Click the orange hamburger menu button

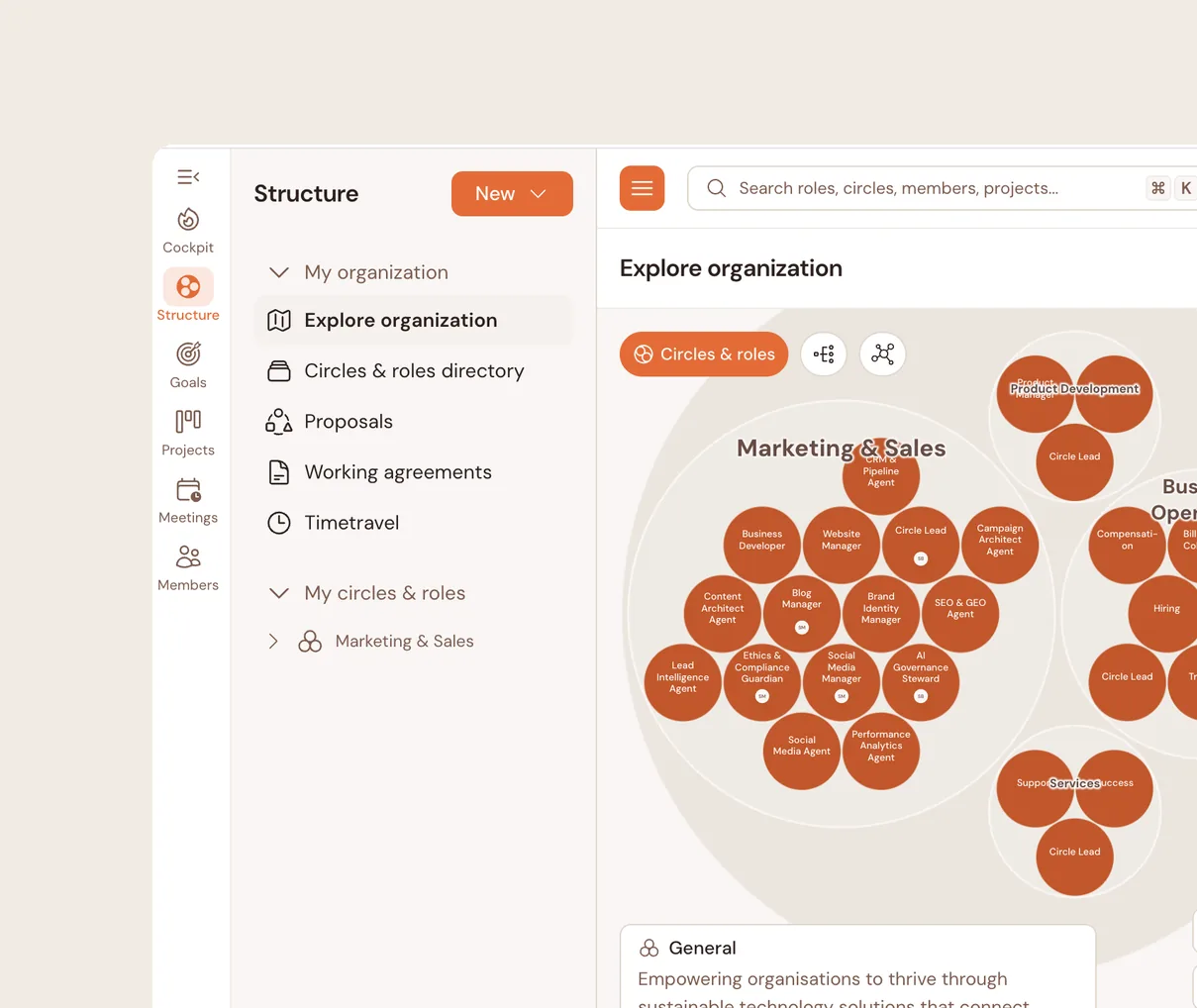click(x=642, y=188)
